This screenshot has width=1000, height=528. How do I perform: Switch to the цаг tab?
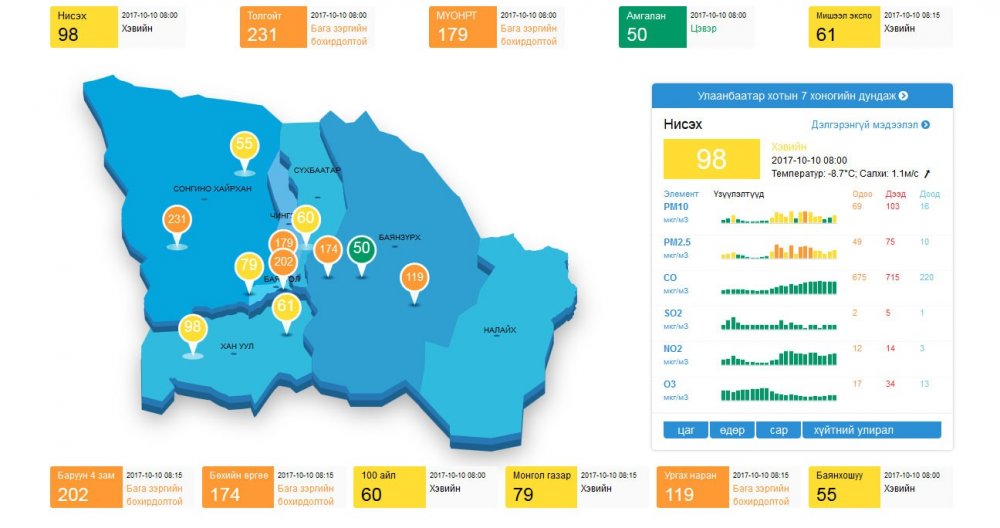[x=686, y=430]
